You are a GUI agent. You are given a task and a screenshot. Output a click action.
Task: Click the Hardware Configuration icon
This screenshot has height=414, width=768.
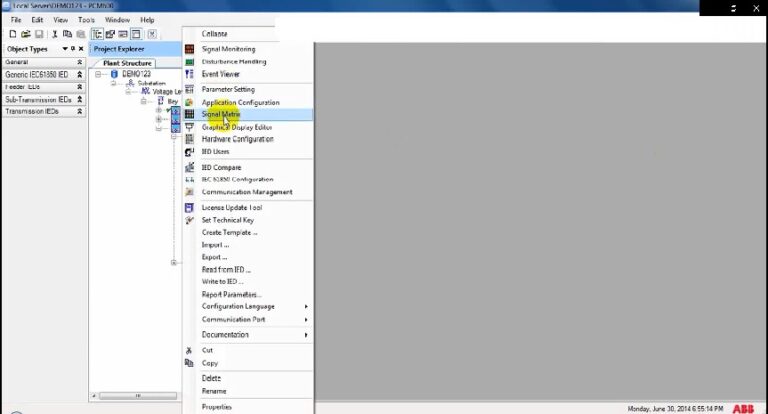[x=190, y=139]
